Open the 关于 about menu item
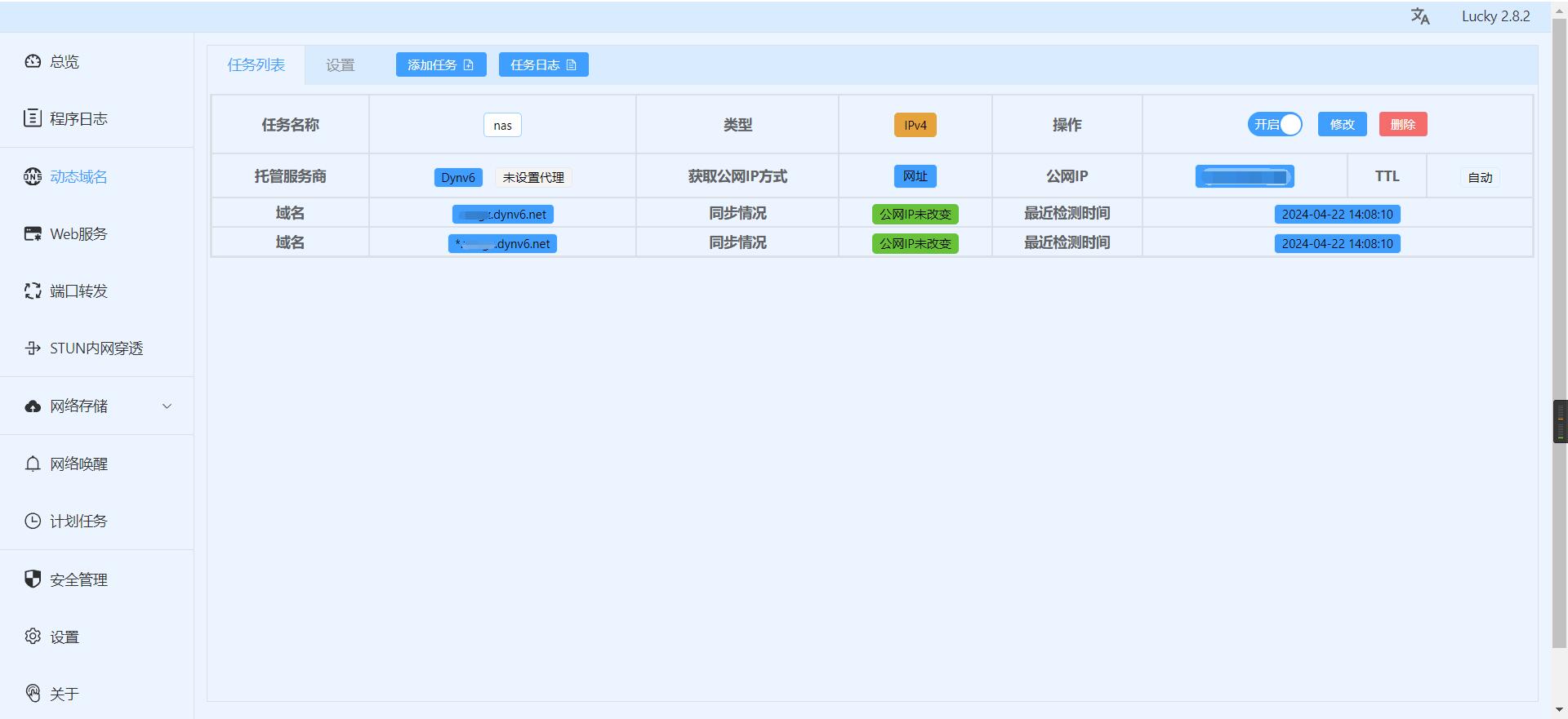The image size is (1568, 719). pyautogui.click(x=64, y=694)
